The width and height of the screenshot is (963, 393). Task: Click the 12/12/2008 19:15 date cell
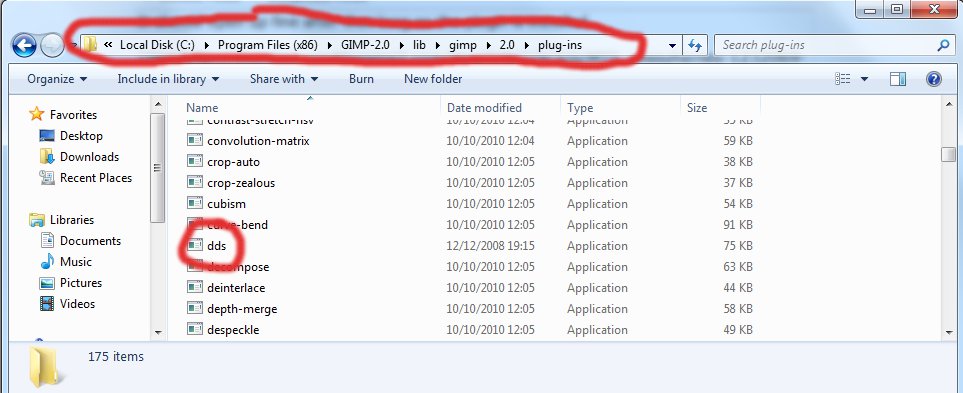coord(490,246)
